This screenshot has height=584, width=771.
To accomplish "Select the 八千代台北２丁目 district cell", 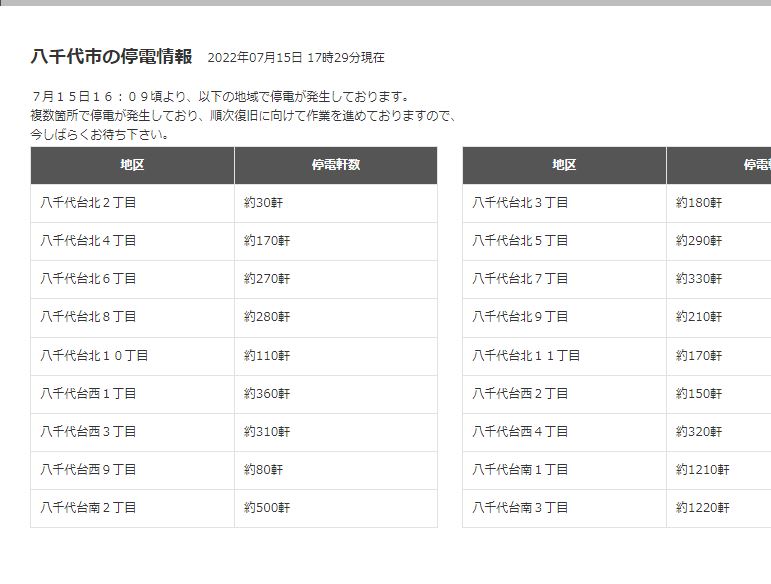I will [x=132, y=203].
